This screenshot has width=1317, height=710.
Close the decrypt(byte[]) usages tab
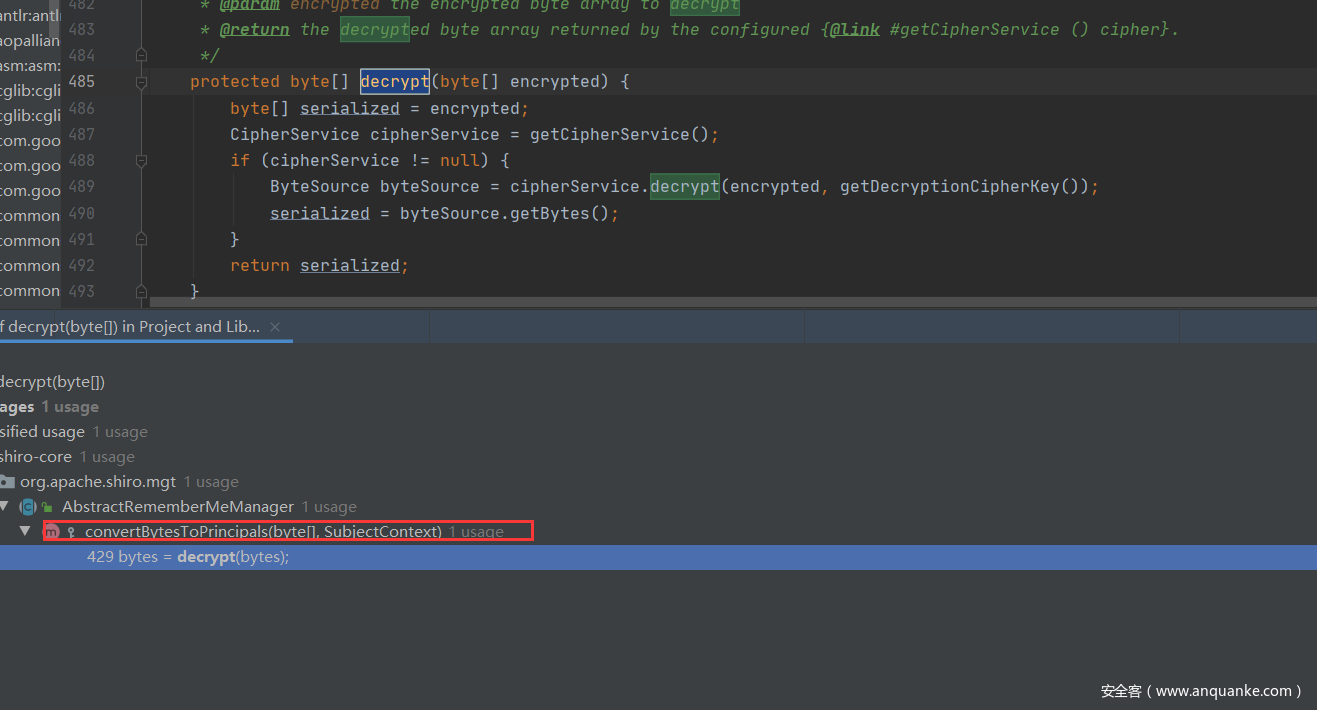coord(275,327)
